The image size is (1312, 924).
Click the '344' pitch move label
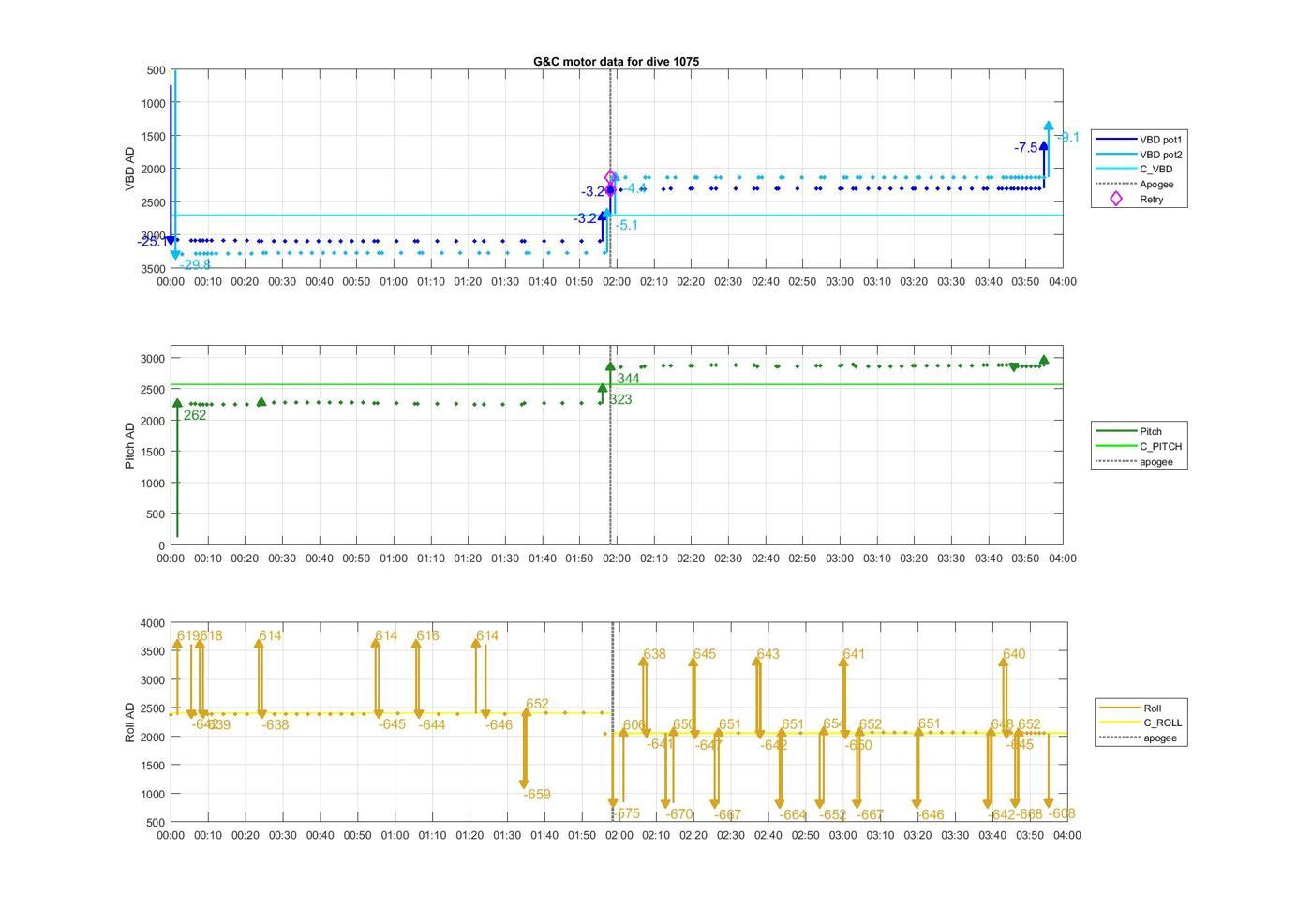pyautogui.click(x=628, y=380)
